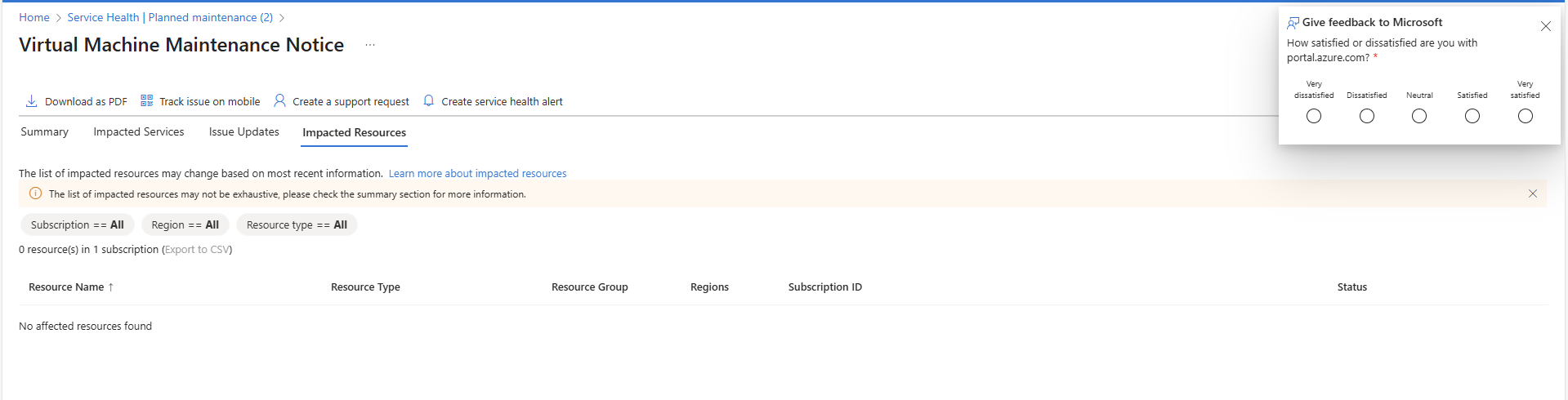Click Create service health alert label
Viewport: 1568px width, 400px height.
[502, 101]
